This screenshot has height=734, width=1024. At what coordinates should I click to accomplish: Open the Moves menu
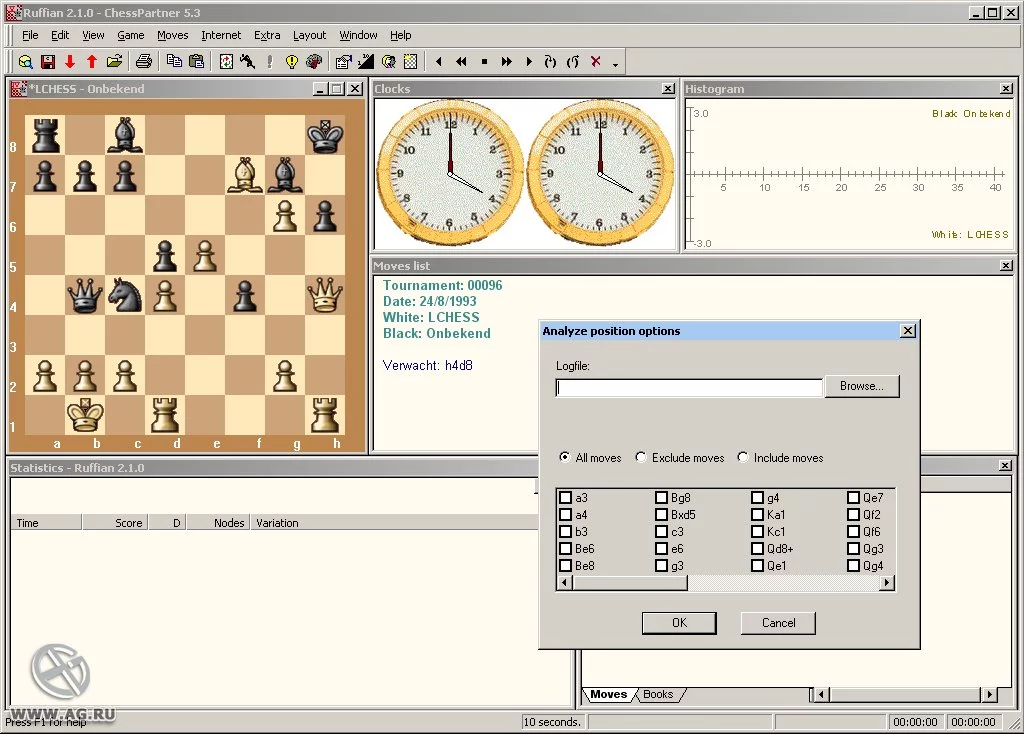pos(172,35)
